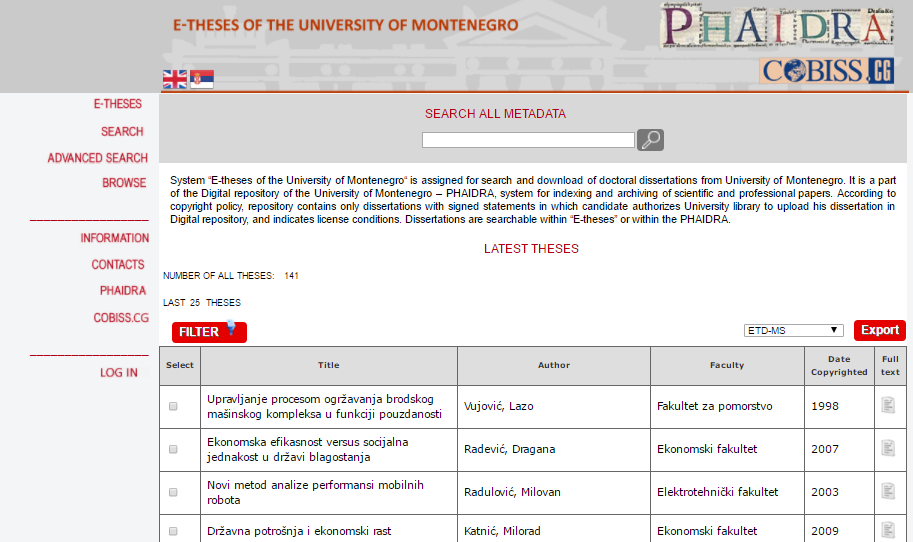Click thesis title 'Novi metod analize performansi mobilnih robota'
Screen dimensions: 913x542
315,493
